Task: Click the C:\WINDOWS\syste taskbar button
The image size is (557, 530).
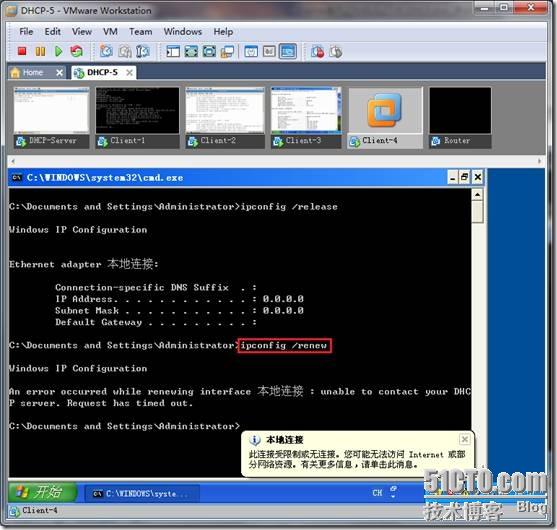Action: (142, 493)
